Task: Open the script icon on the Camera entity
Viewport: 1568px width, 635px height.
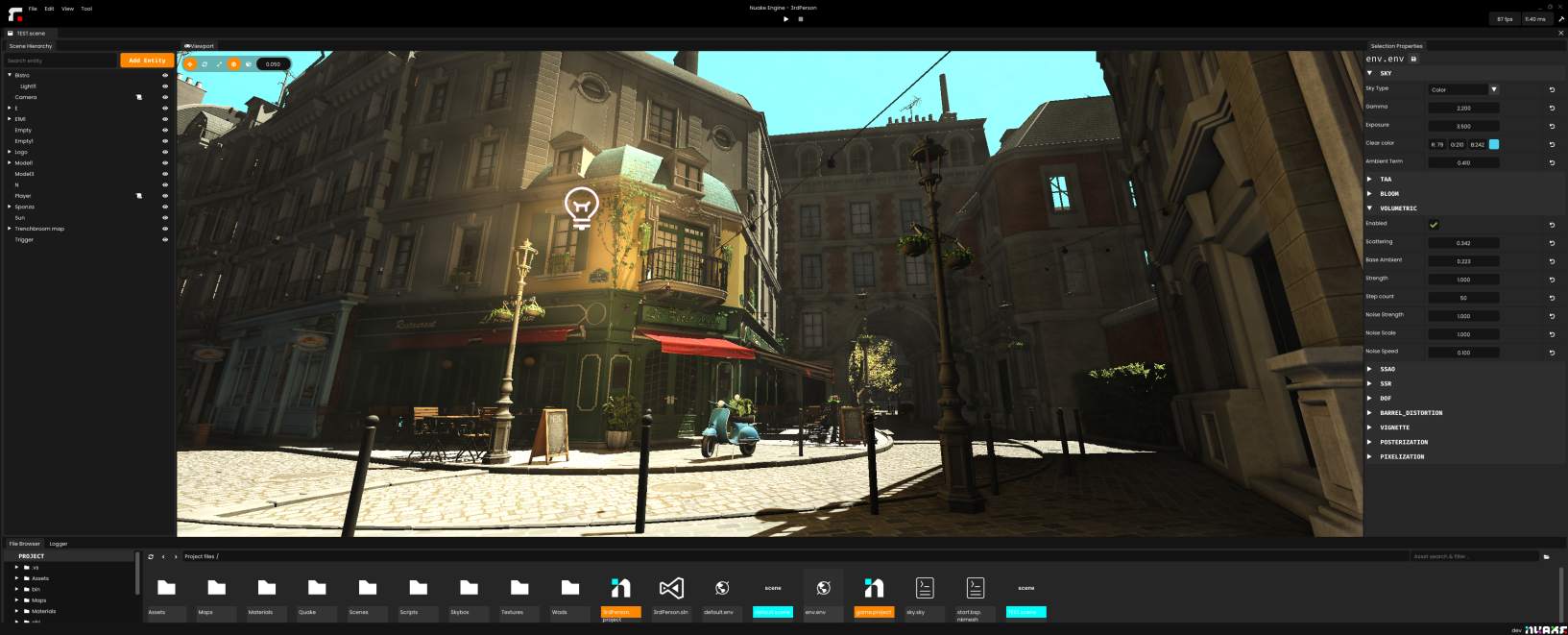Action: [139, 97]
